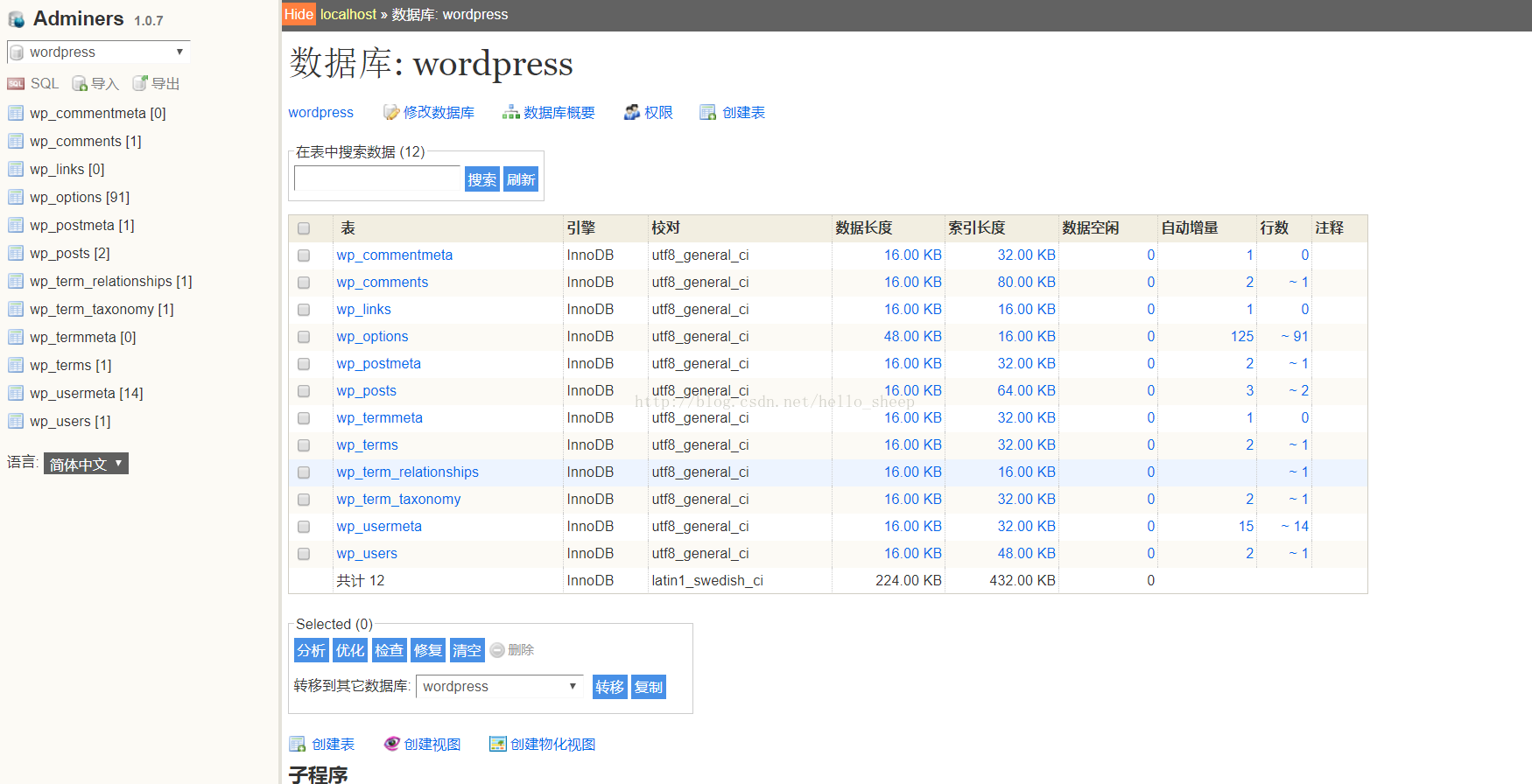Click the privileges (权限) users icon

tap(632, 112)
